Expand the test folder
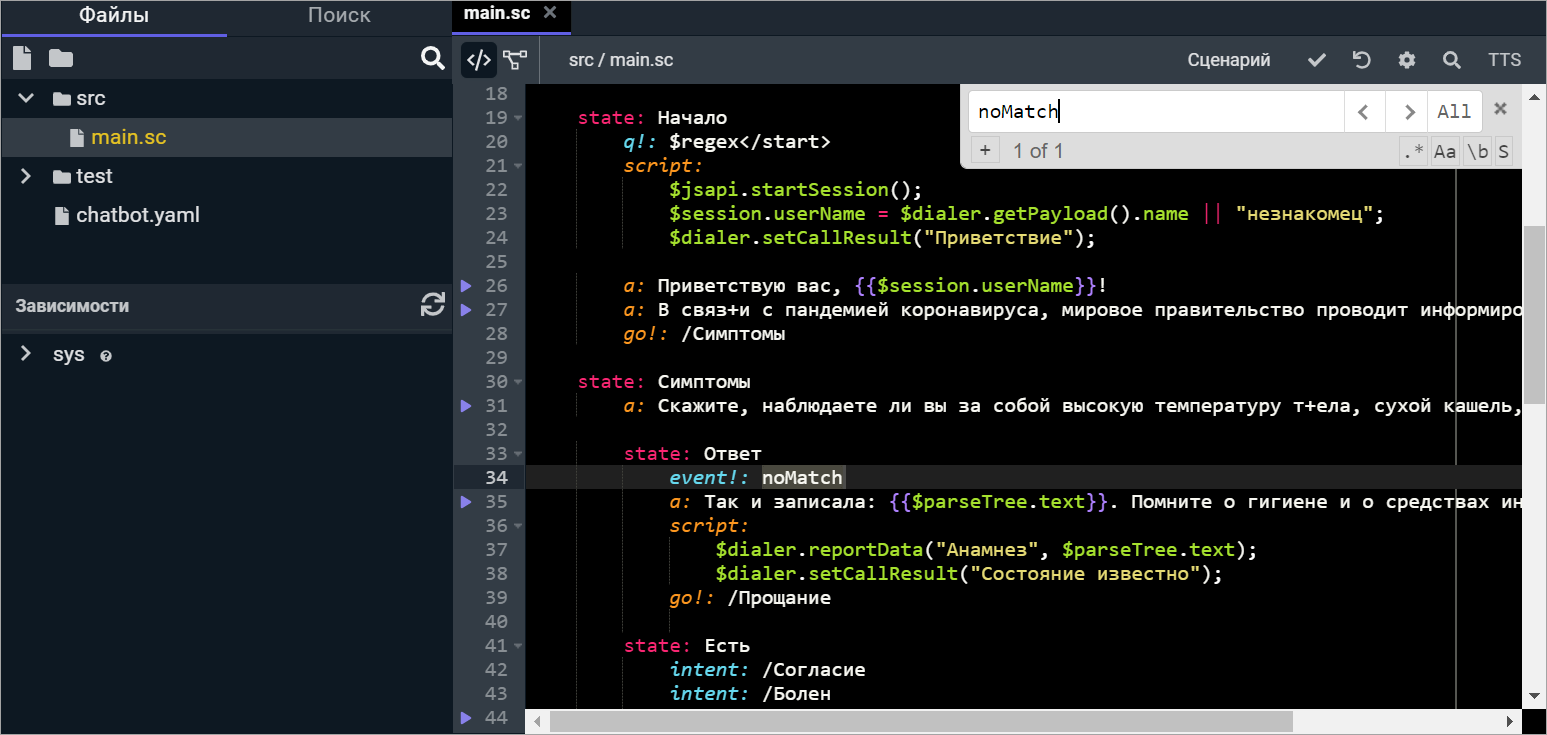The width and height of the screenshot is (1547, 735). click(26, 176)
